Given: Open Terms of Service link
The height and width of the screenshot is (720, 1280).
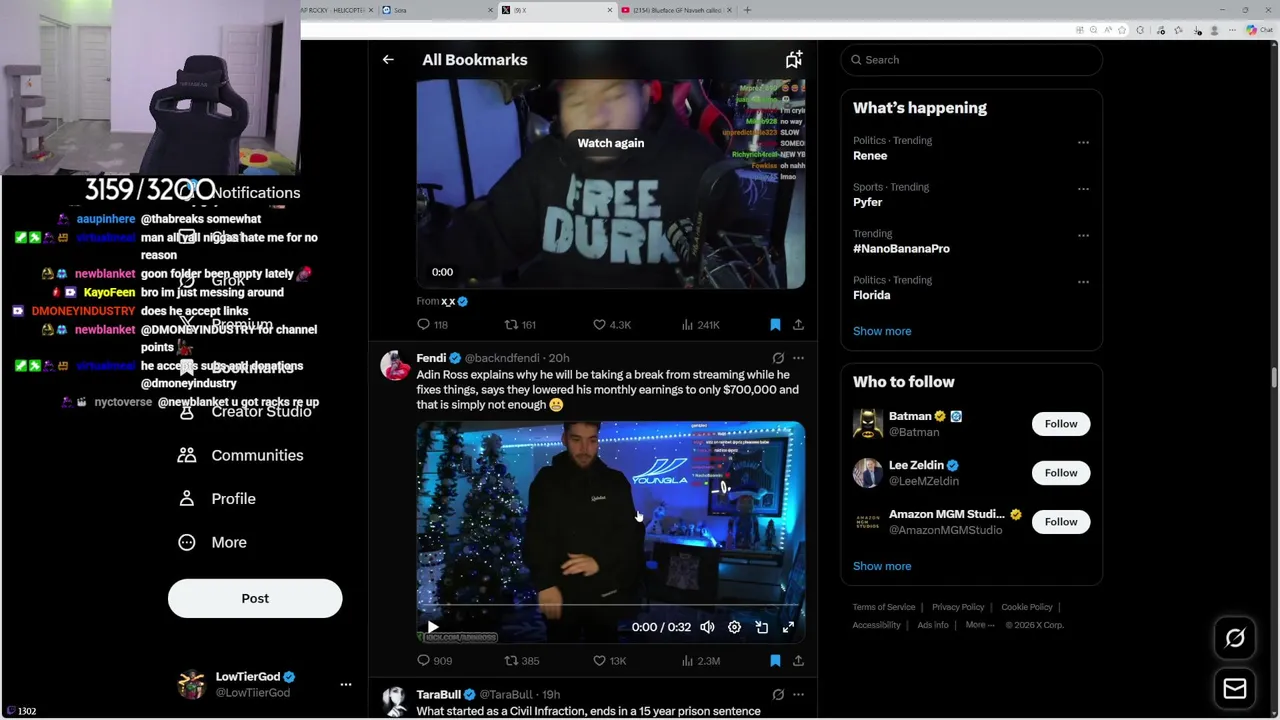Looking at the screenshot, I should coord(884,607).
